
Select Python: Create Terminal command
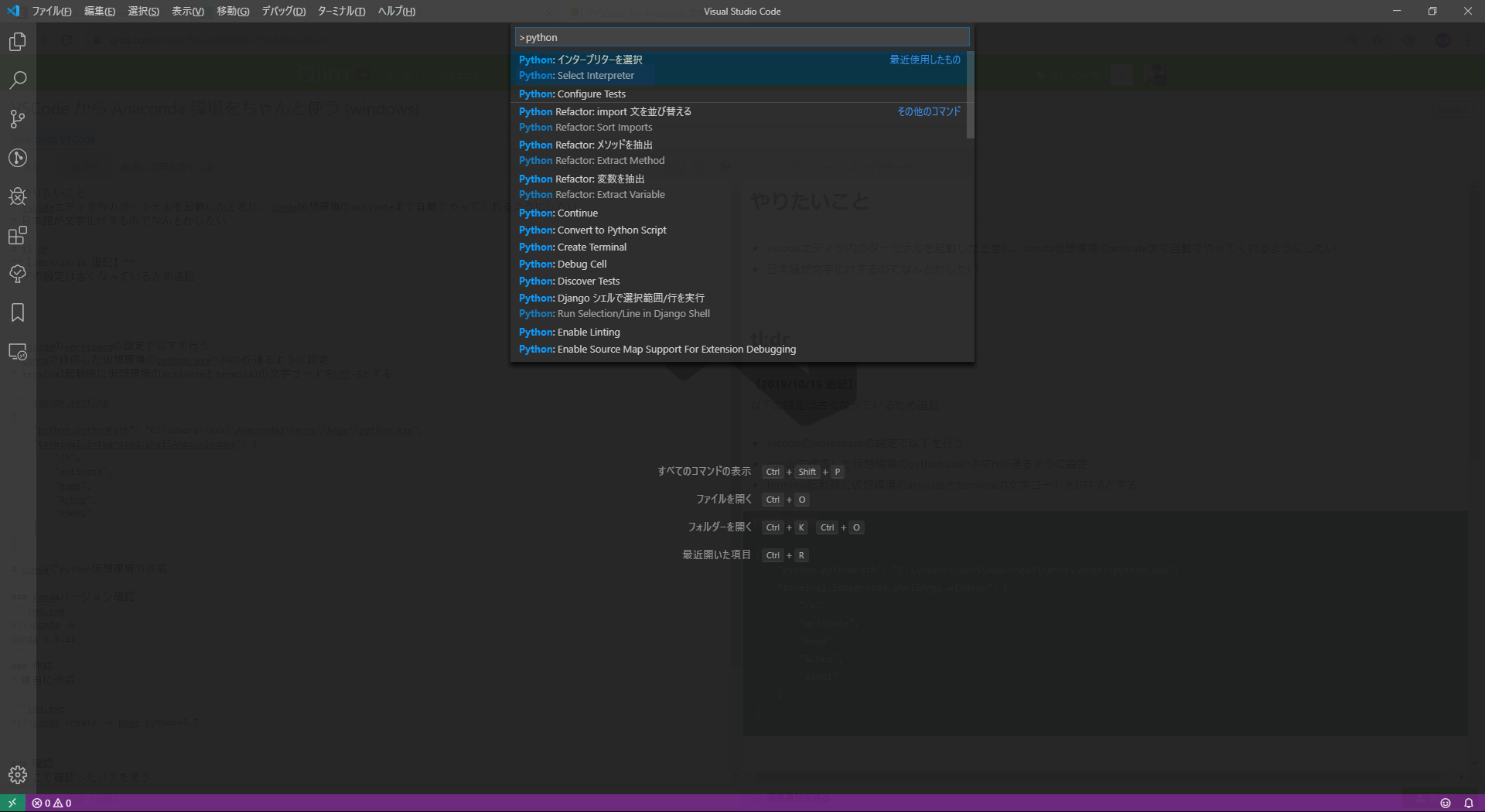(x=740, y=247)
